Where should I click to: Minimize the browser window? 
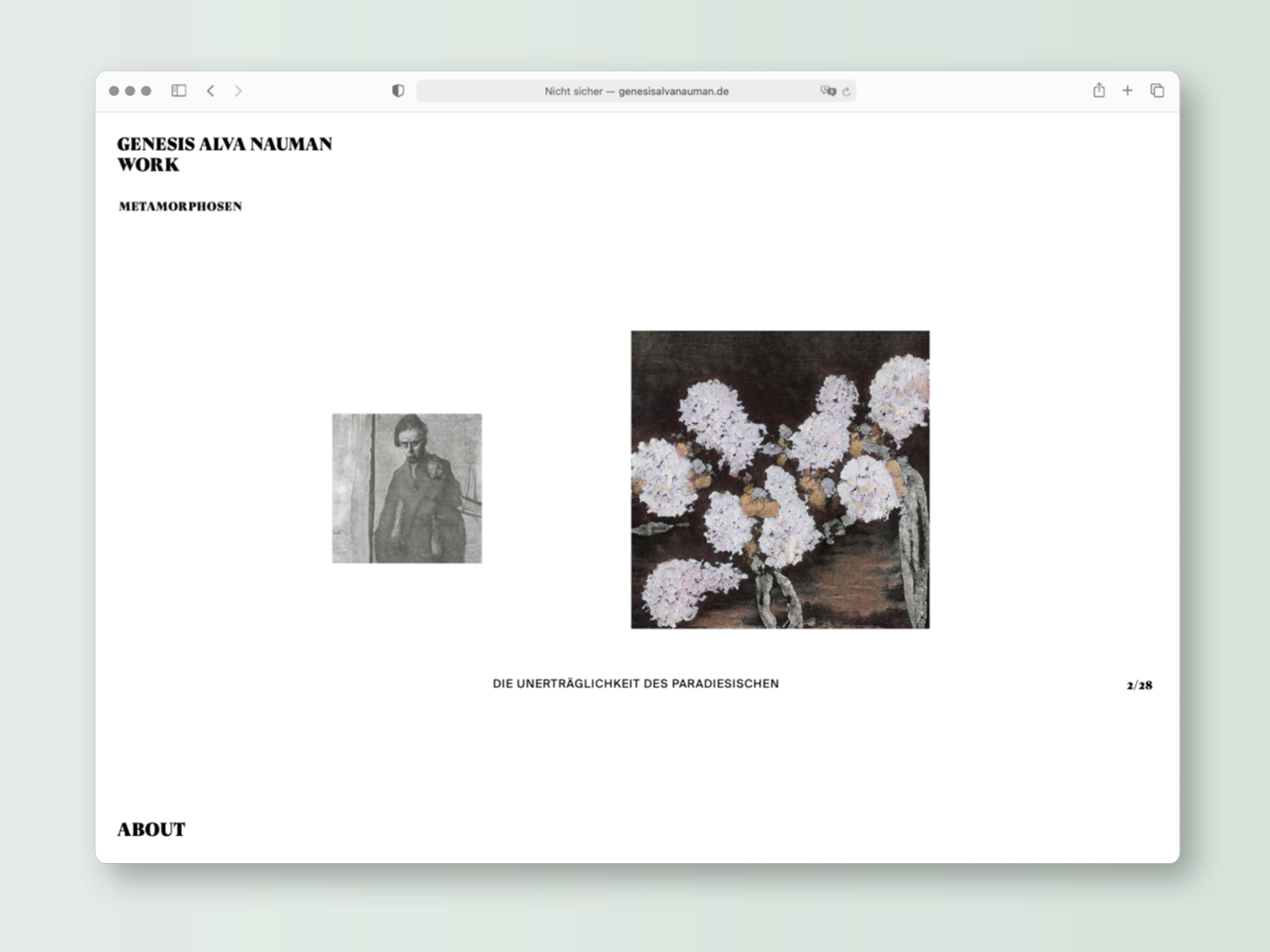point(131,91)
